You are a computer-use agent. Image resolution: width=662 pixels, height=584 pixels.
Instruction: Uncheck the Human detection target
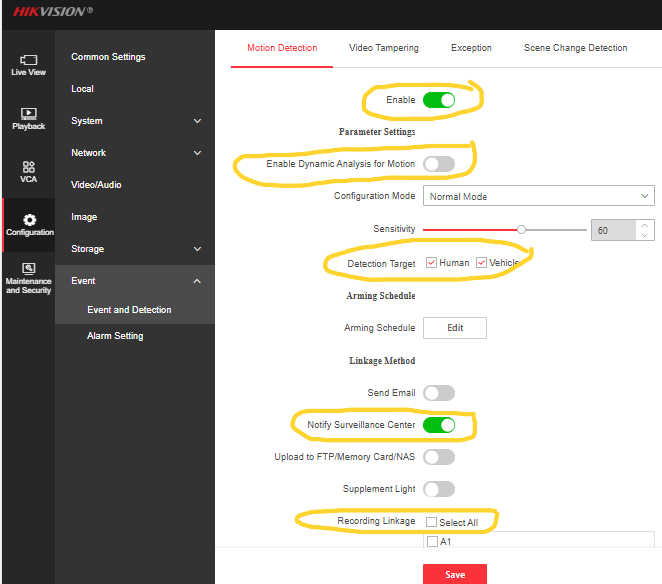tap(432, 263)
